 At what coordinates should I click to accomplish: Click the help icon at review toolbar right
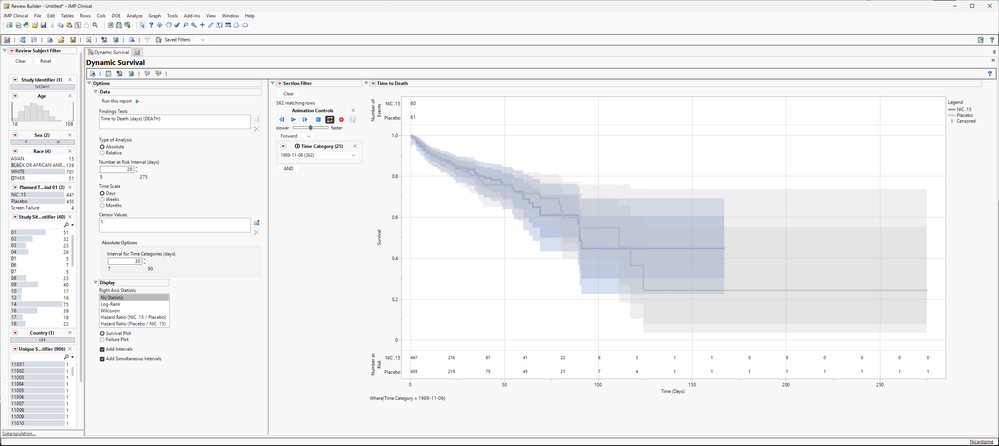992,40
